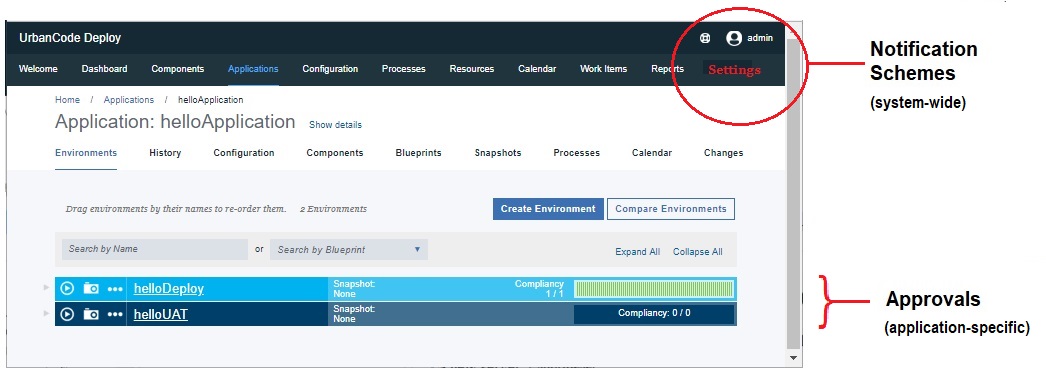Switch to the Changes tab
1046x389 pixels.
[x=723, y=153]
